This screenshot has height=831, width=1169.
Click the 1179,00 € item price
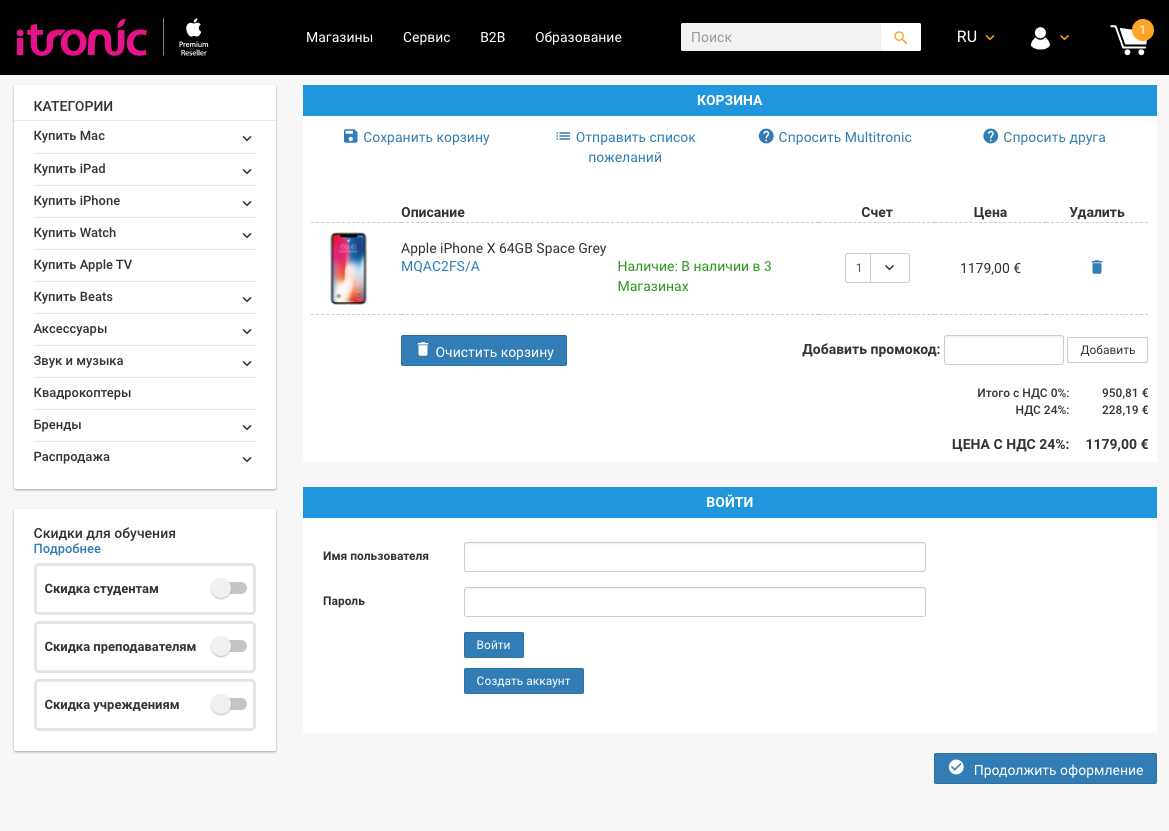tap(990, 268)
